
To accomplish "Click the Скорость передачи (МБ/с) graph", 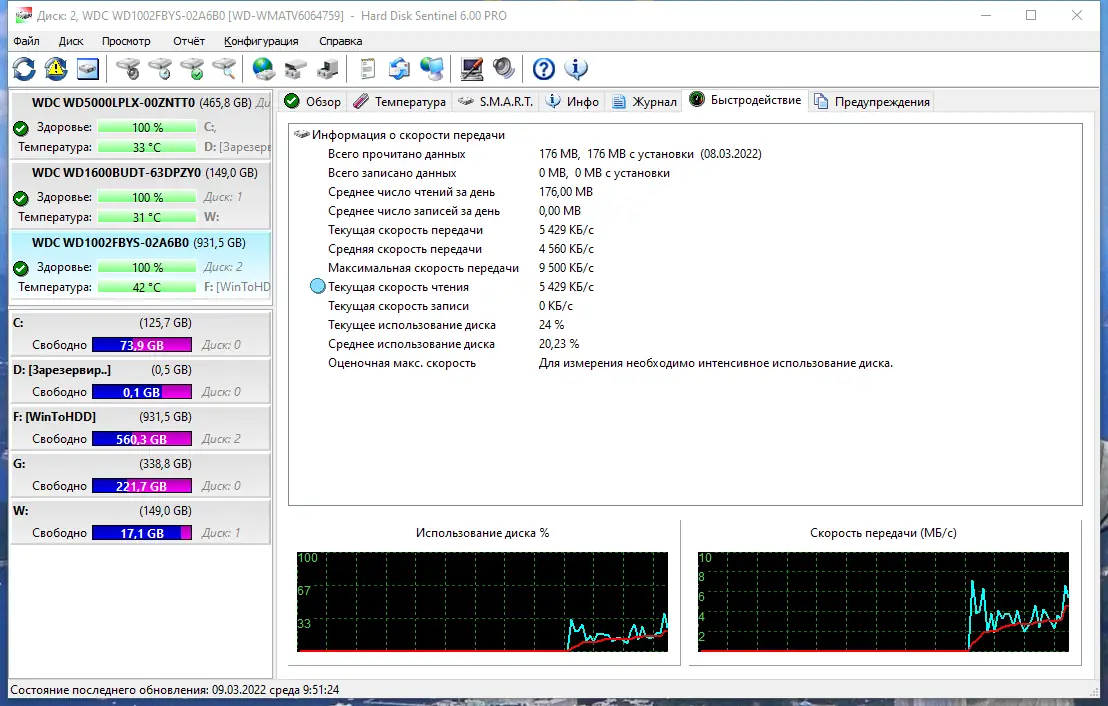I will point(883,601).
